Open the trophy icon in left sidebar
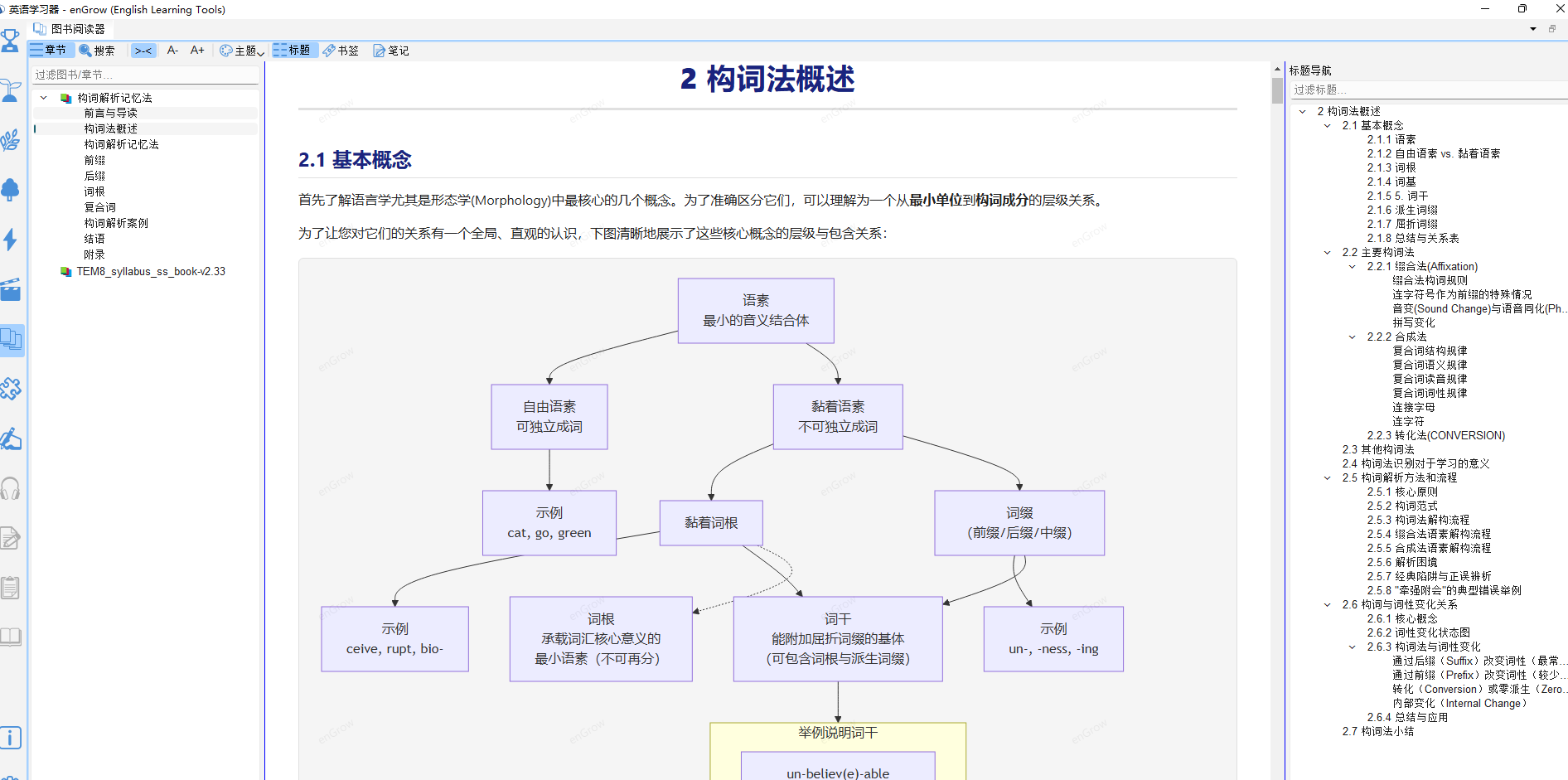1568x780 pixels. pyautogui.click(x=11, y=41)
